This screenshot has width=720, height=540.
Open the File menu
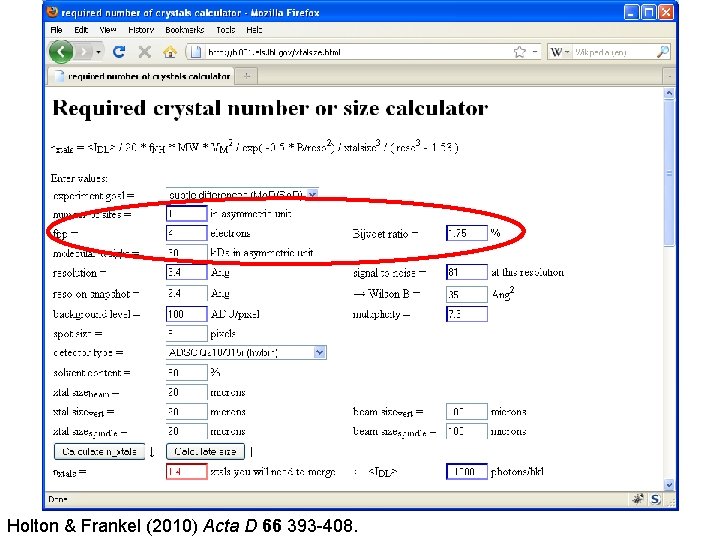coord(56,30)
